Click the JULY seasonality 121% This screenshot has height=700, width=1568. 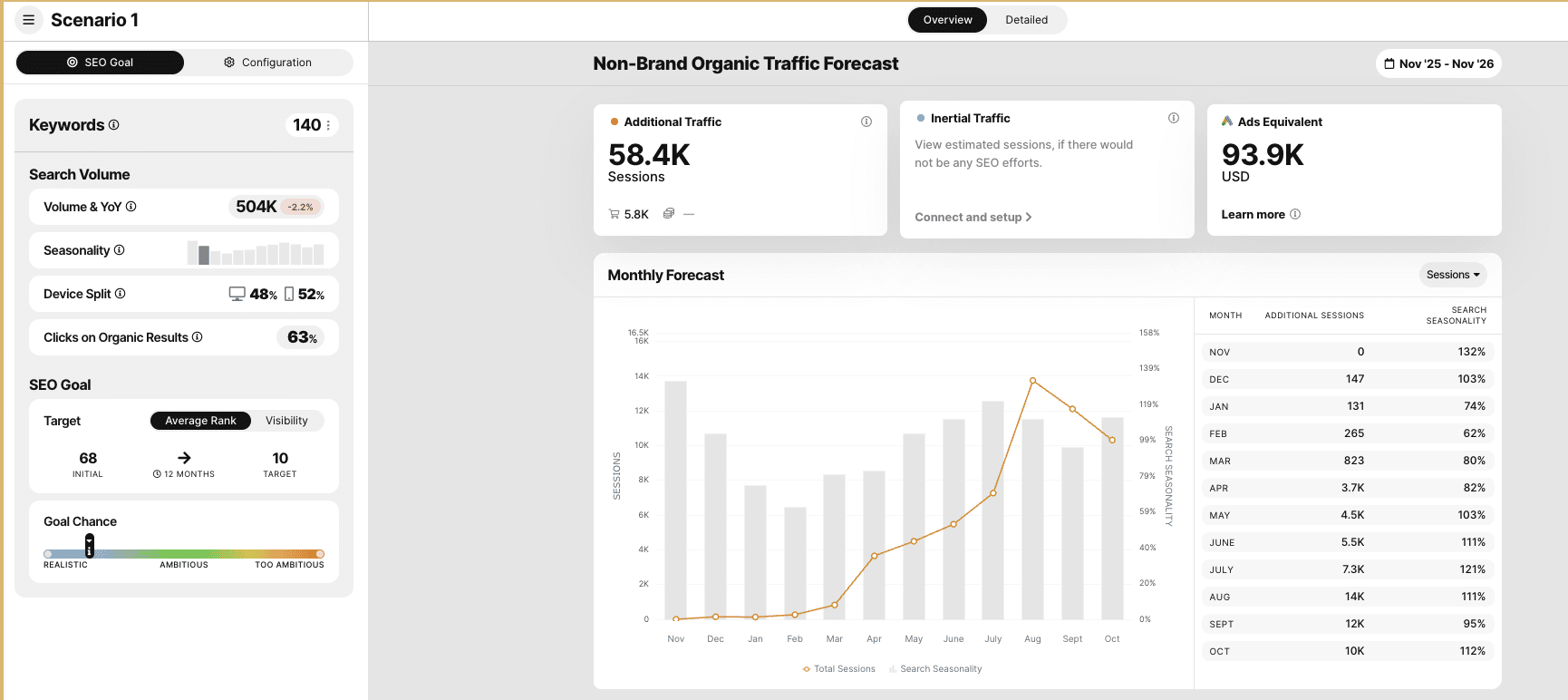tap(1472, 569)
